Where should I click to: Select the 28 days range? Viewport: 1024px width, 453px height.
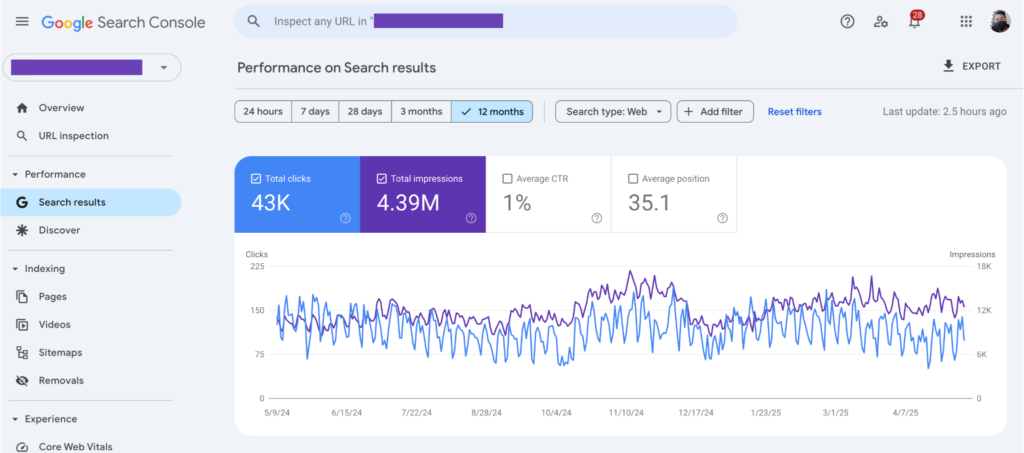point(364,112)
